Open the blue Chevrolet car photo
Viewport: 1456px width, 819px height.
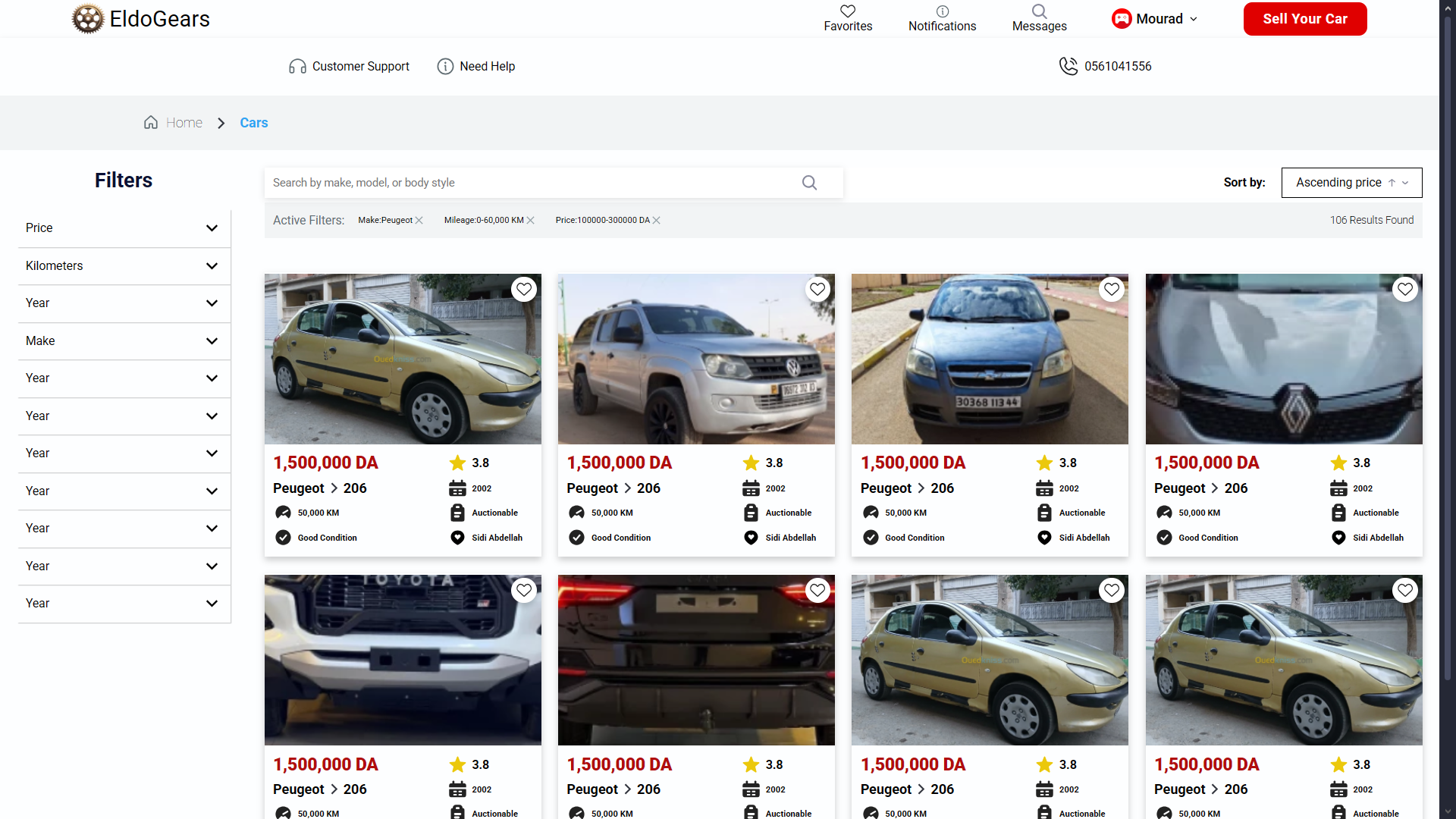(x=990, y=359)
